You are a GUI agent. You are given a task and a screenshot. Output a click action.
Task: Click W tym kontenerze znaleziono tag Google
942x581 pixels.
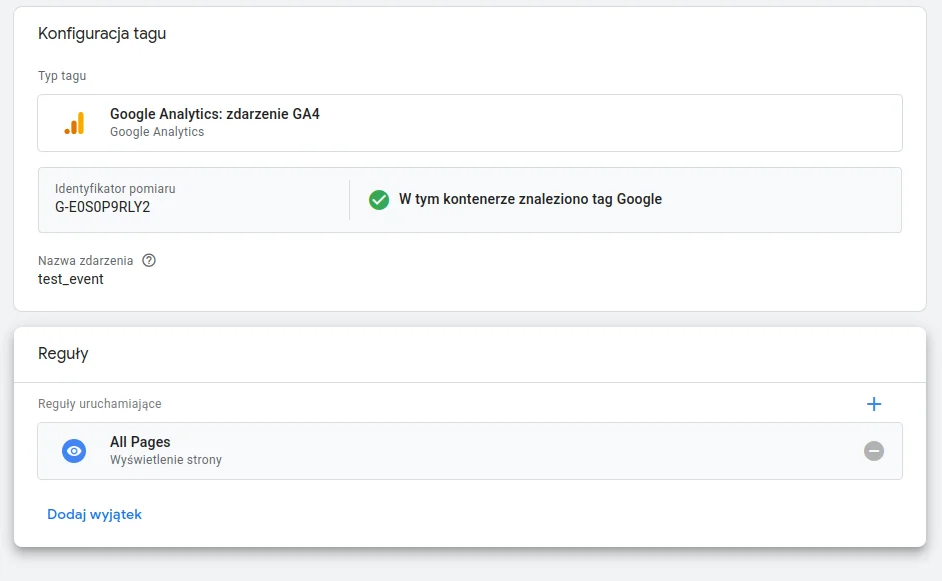point(530,199)
